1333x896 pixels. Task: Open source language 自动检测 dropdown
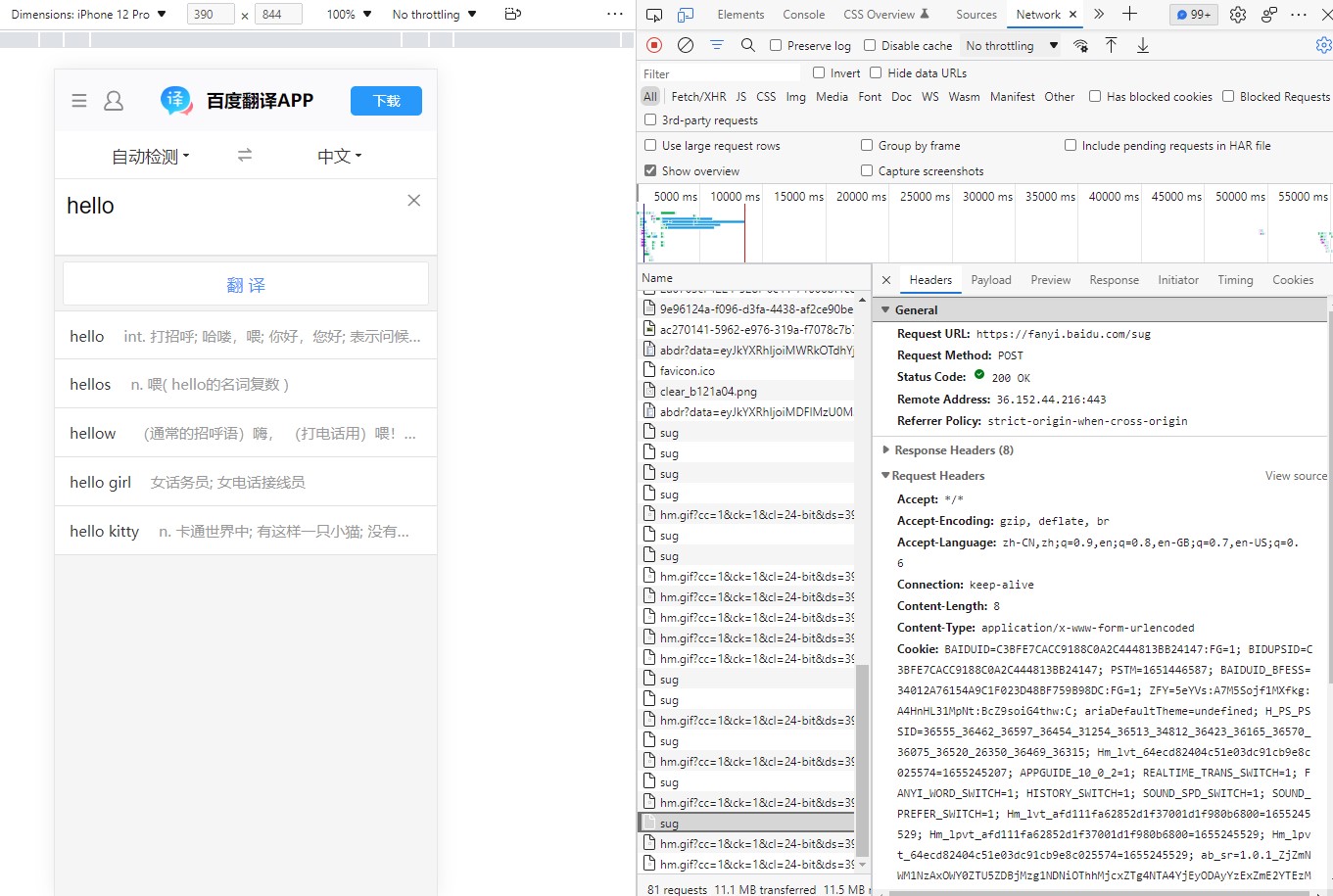(150, 156)
